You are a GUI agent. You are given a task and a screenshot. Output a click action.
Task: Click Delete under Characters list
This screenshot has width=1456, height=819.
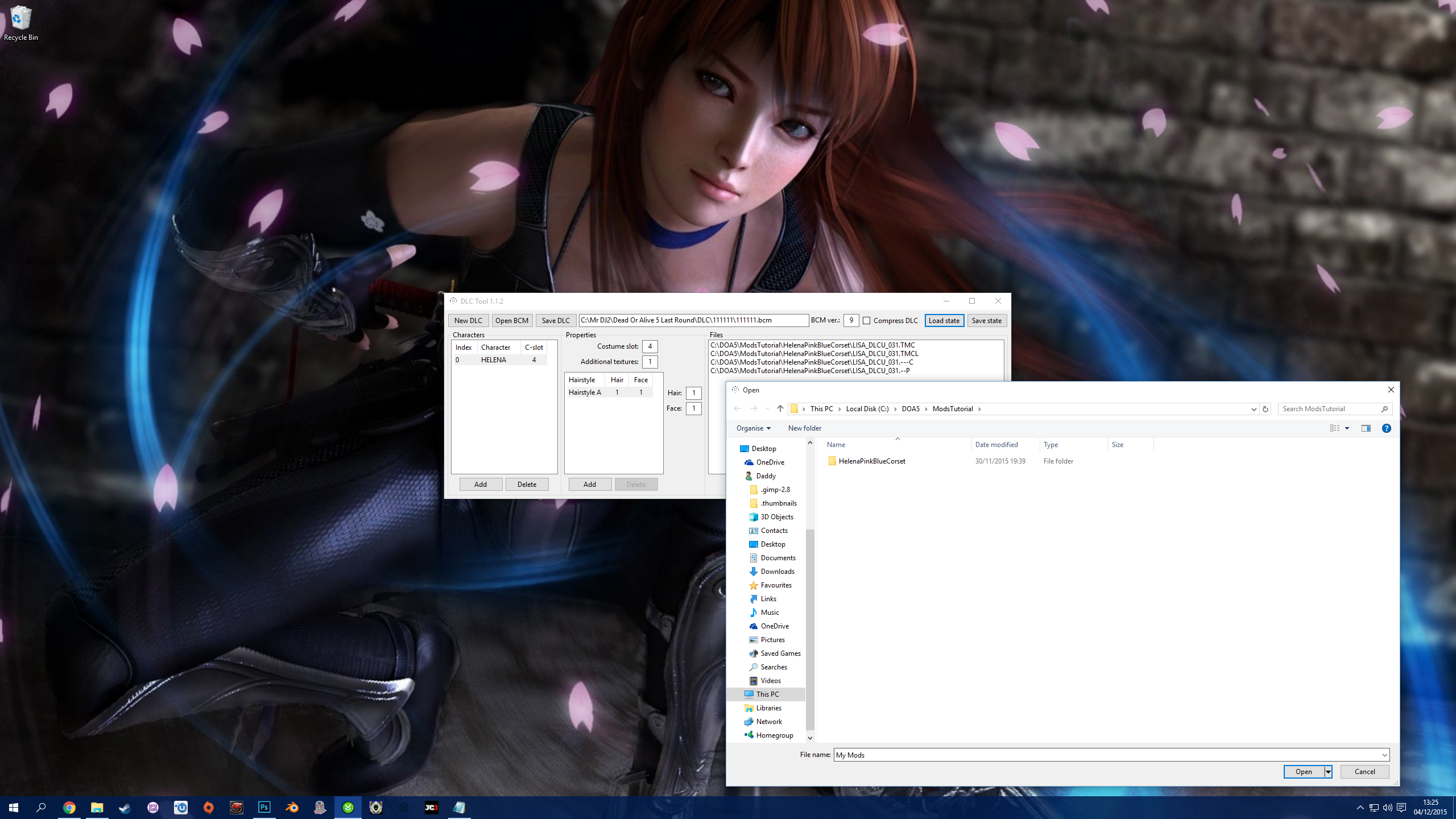(x=527, y=484)
